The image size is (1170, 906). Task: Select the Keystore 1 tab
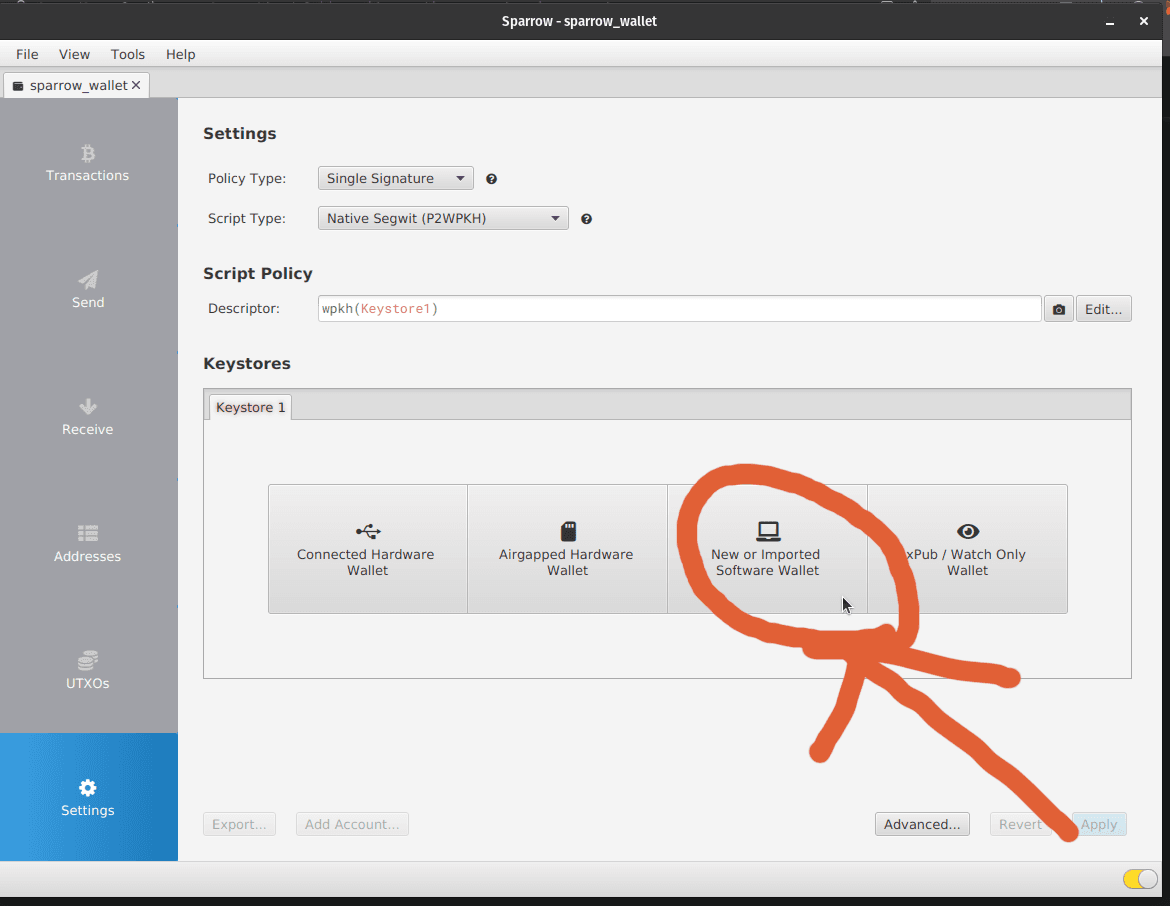click(x=250, y=407)
